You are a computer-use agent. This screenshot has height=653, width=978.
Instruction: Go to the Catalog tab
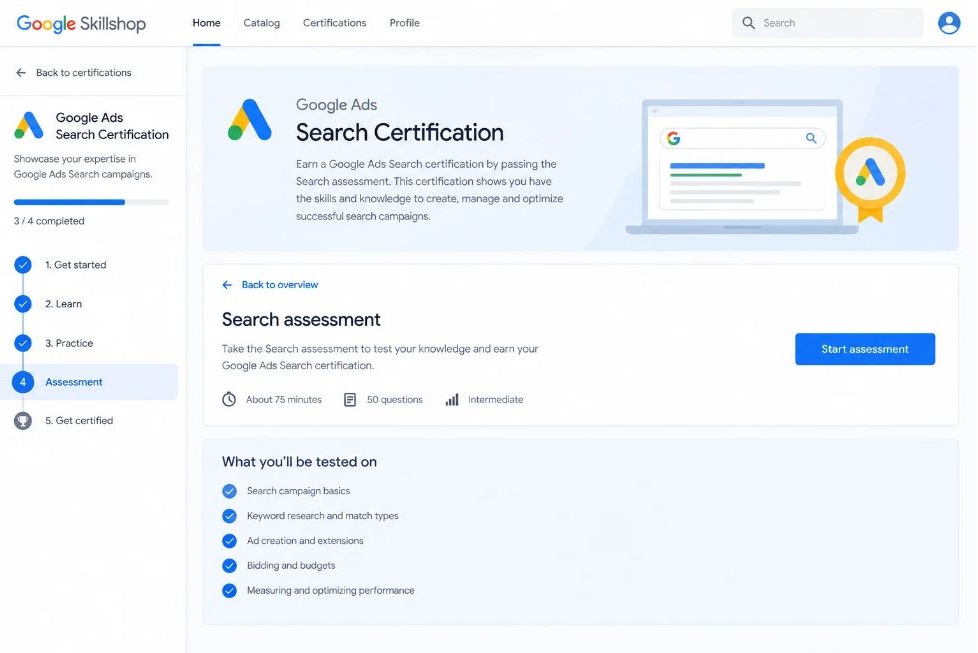coord(261,23)
